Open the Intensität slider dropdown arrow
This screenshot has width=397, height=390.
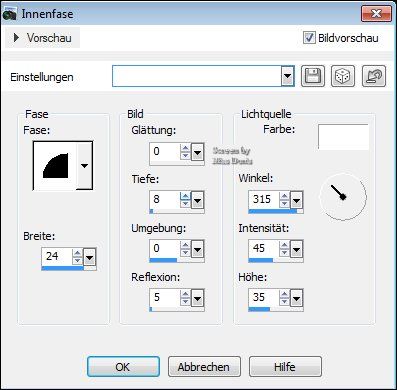(296, 249)
